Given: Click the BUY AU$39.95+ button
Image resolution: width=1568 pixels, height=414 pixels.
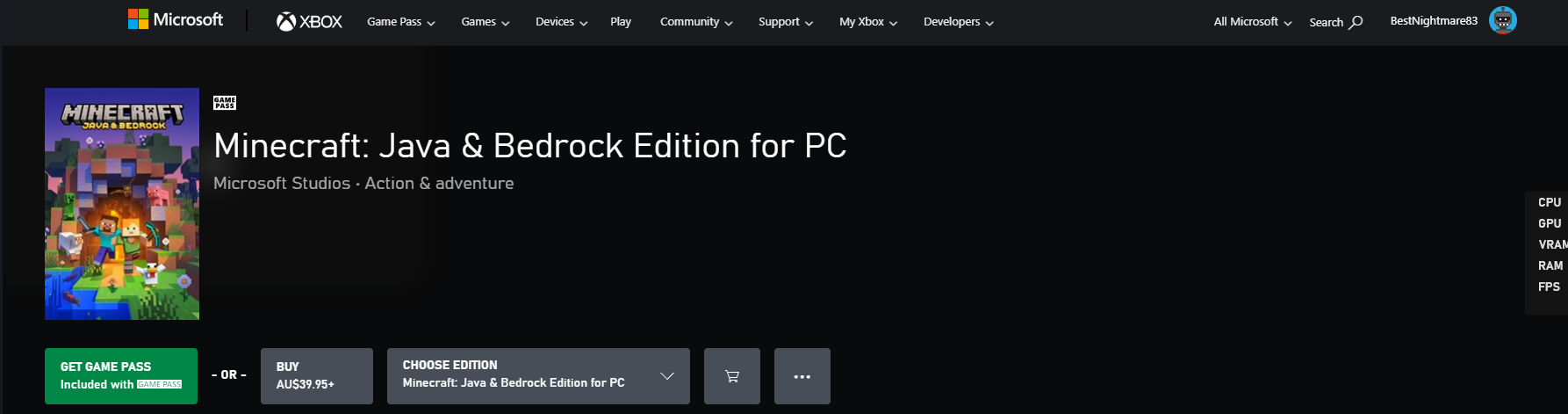Looking at the screenshot, I should coord(317,376).
